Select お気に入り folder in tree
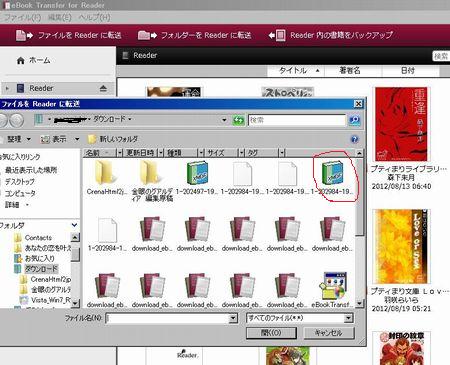450x365 pixels. coord(34,258)
